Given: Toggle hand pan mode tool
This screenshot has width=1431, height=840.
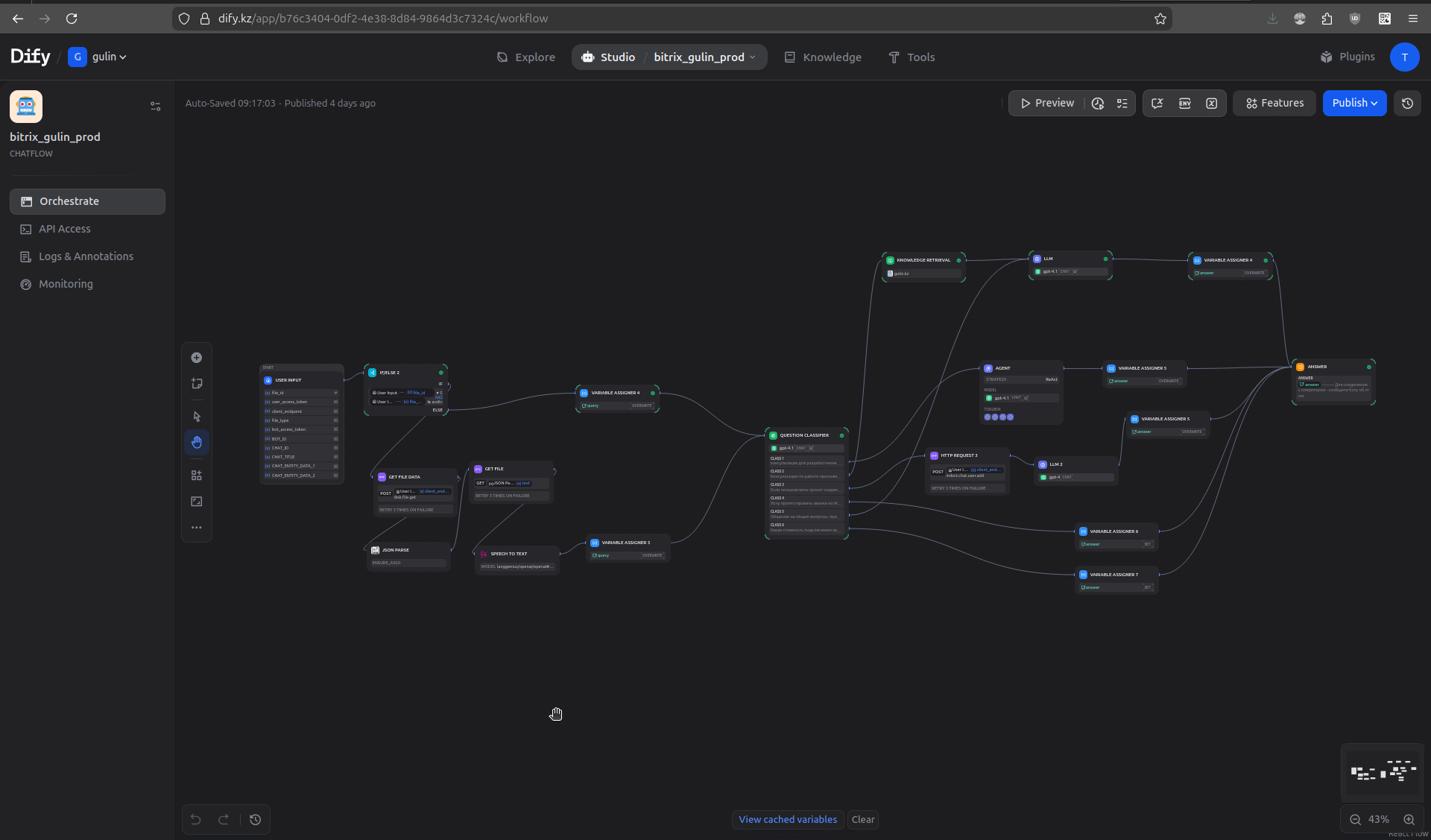Looking at the screenshot, I should click(197, 443).
